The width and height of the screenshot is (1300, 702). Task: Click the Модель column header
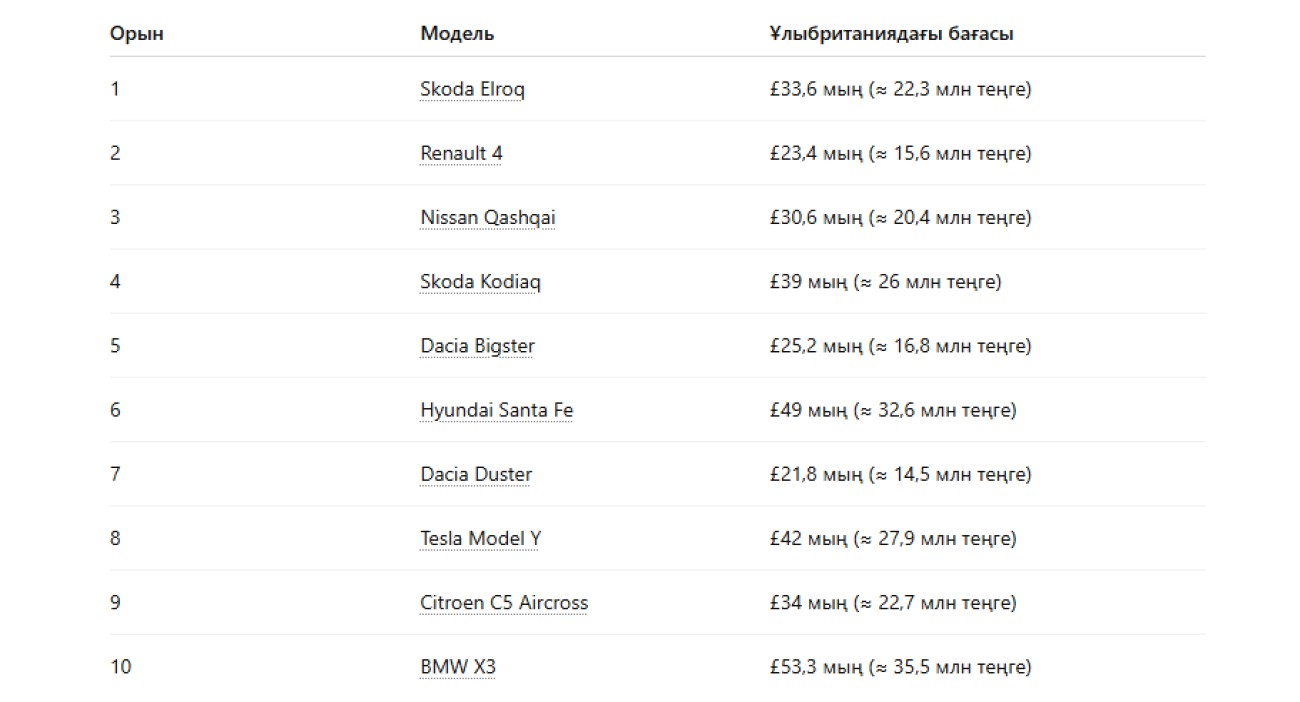point(457,34)
